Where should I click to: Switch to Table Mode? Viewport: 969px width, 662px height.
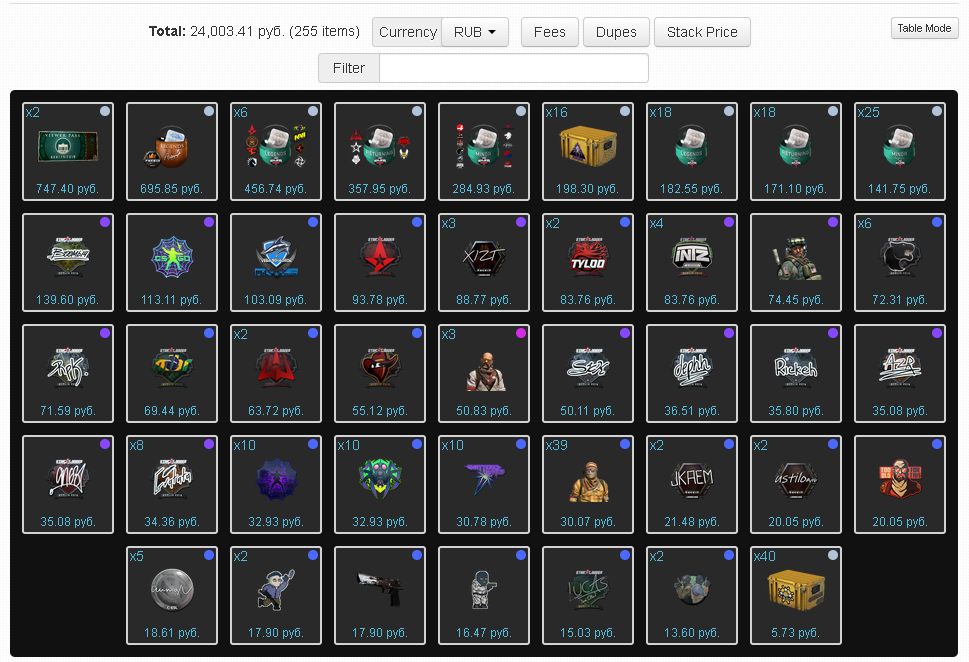pos(924,28)
